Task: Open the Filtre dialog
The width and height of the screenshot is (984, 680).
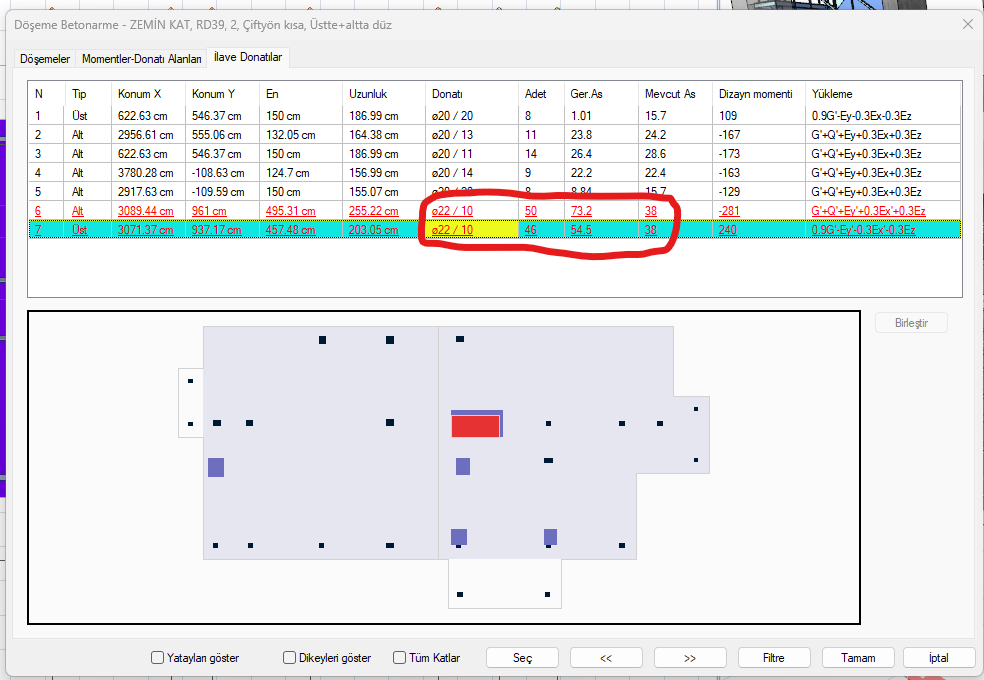Action: click(773, 658)
